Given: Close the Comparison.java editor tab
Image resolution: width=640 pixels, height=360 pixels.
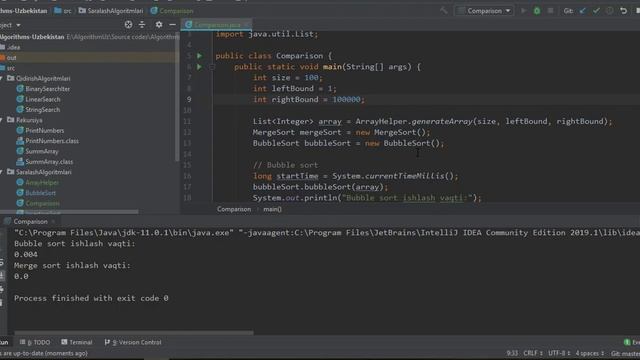Looking at the screenshot, I should pyautogui.click(x=247, y=25).
